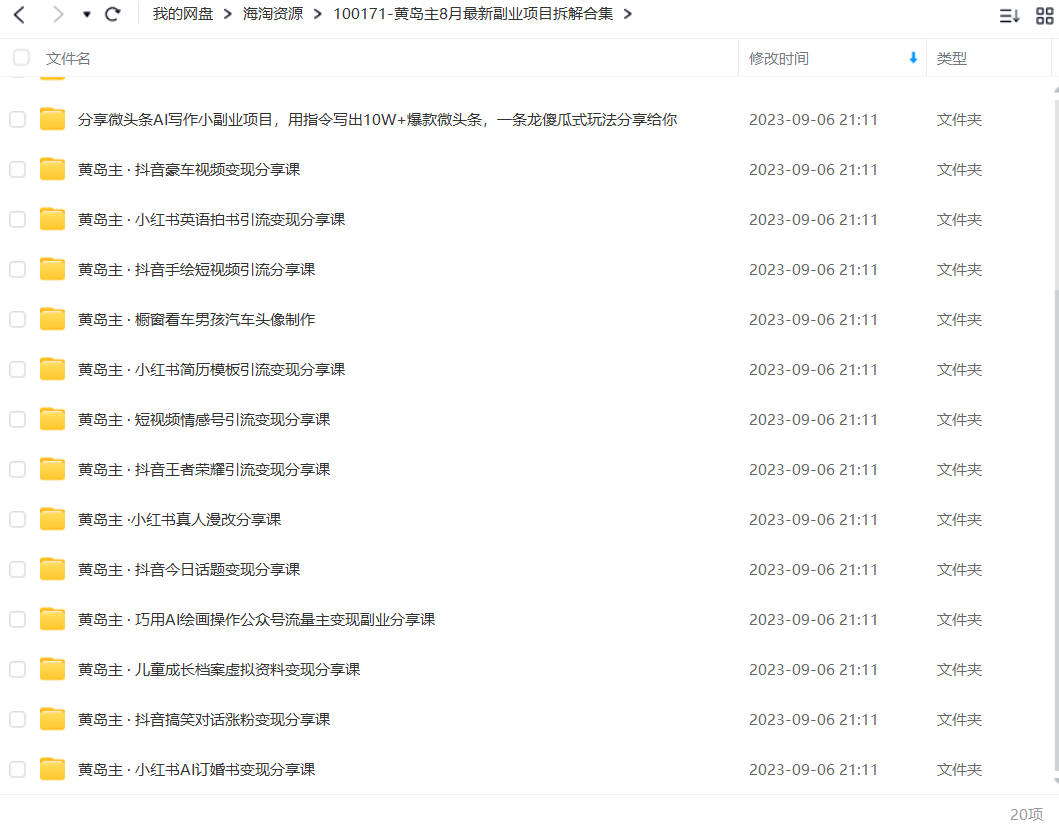Click folder icon of 小红书AI订婚书变现分享课
The width and height of the screenshot is (1059, 828).
[52, 769]
